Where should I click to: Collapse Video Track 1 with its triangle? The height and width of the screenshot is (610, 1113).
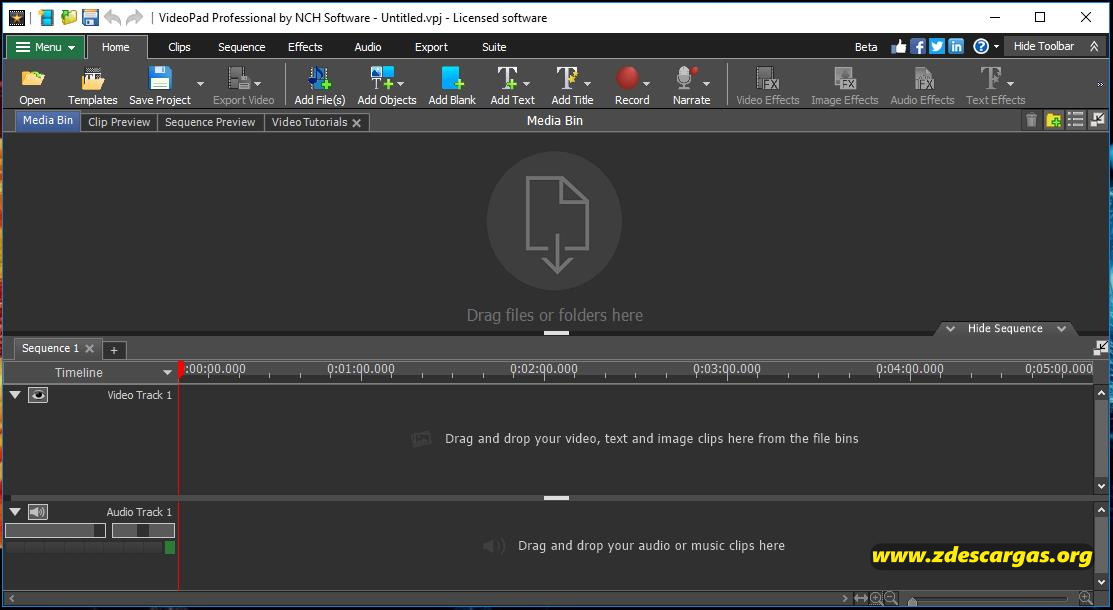click(x=15, y=395)
